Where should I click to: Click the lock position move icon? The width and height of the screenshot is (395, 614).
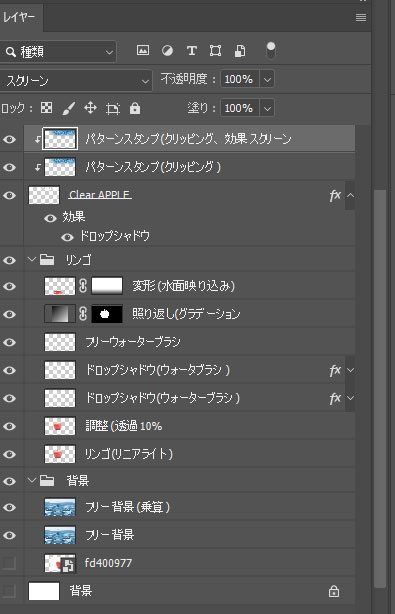[x=90, y=108]
